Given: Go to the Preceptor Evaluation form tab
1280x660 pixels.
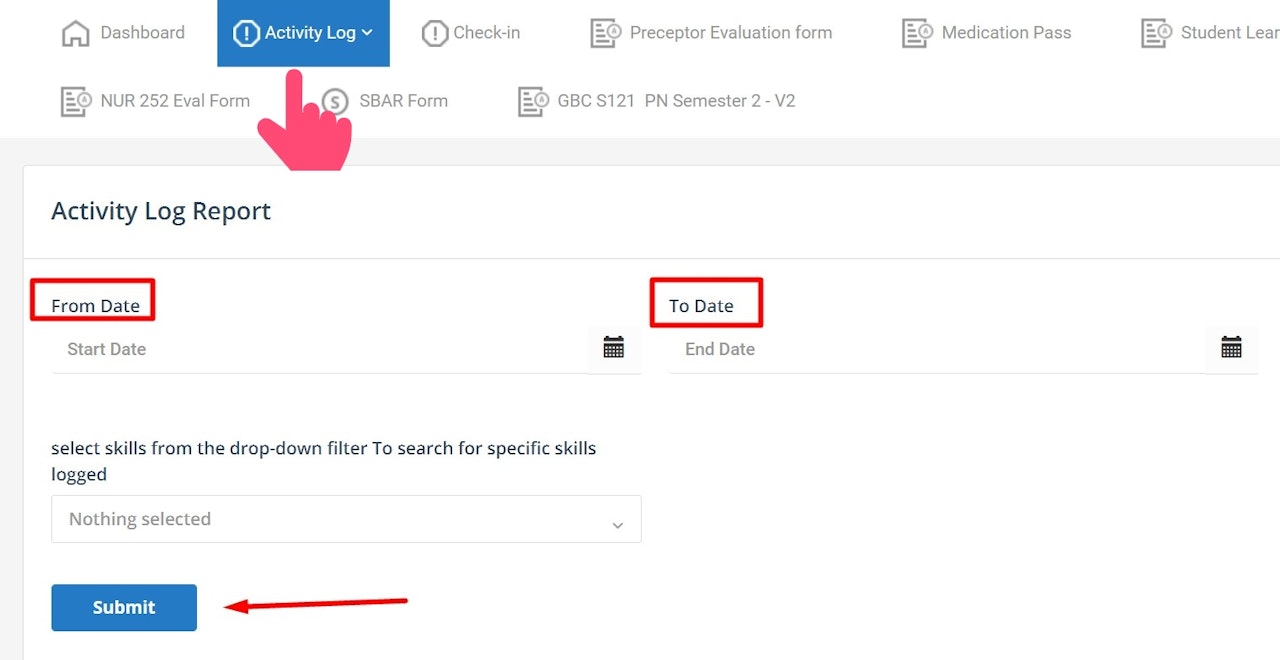Looking at the screenshot, I should coord(730,33).
